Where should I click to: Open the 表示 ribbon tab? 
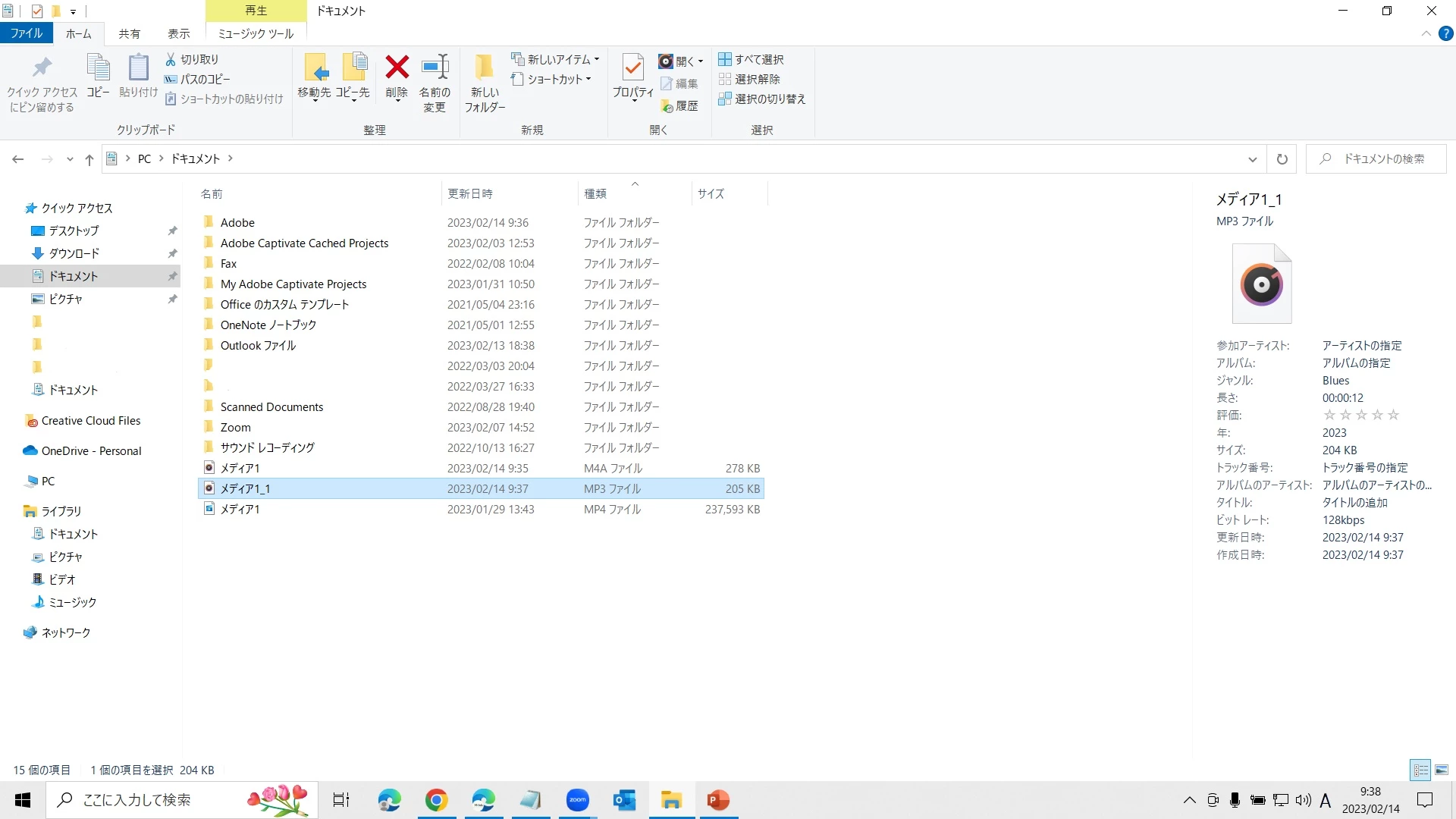179,33
